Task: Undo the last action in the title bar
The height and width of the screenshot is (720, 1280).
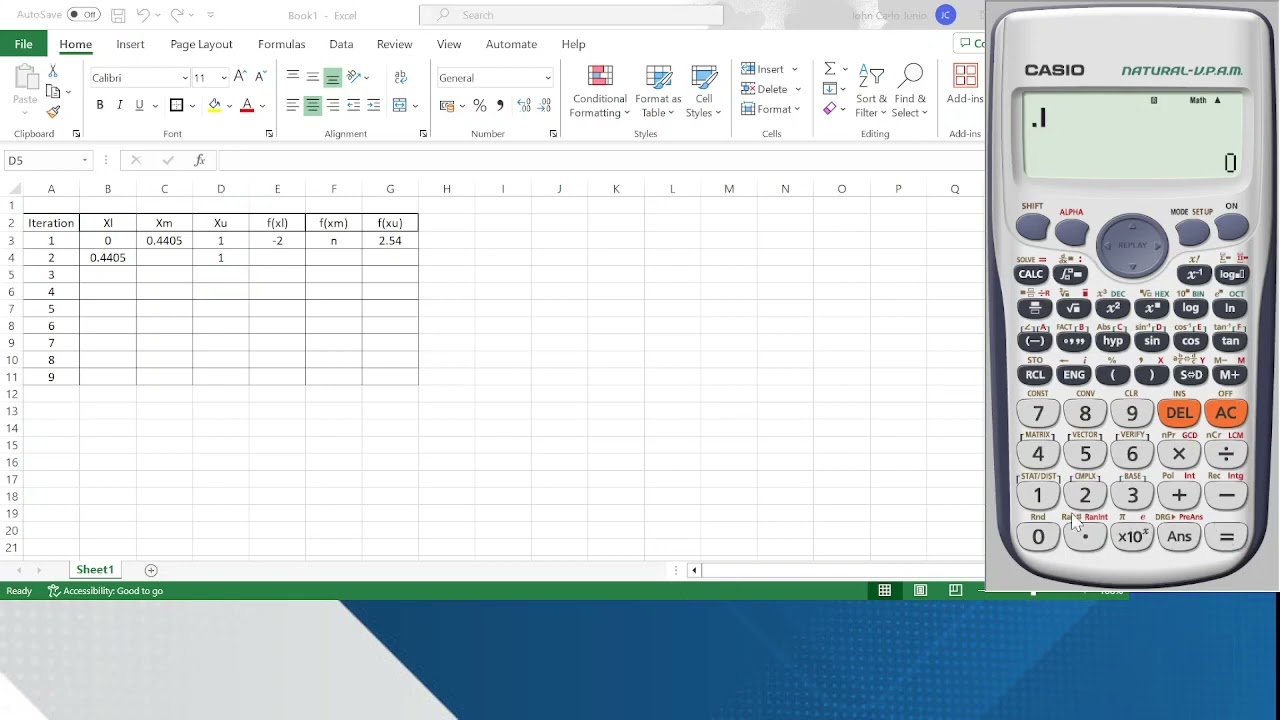Action: click(x=143, y=15)
